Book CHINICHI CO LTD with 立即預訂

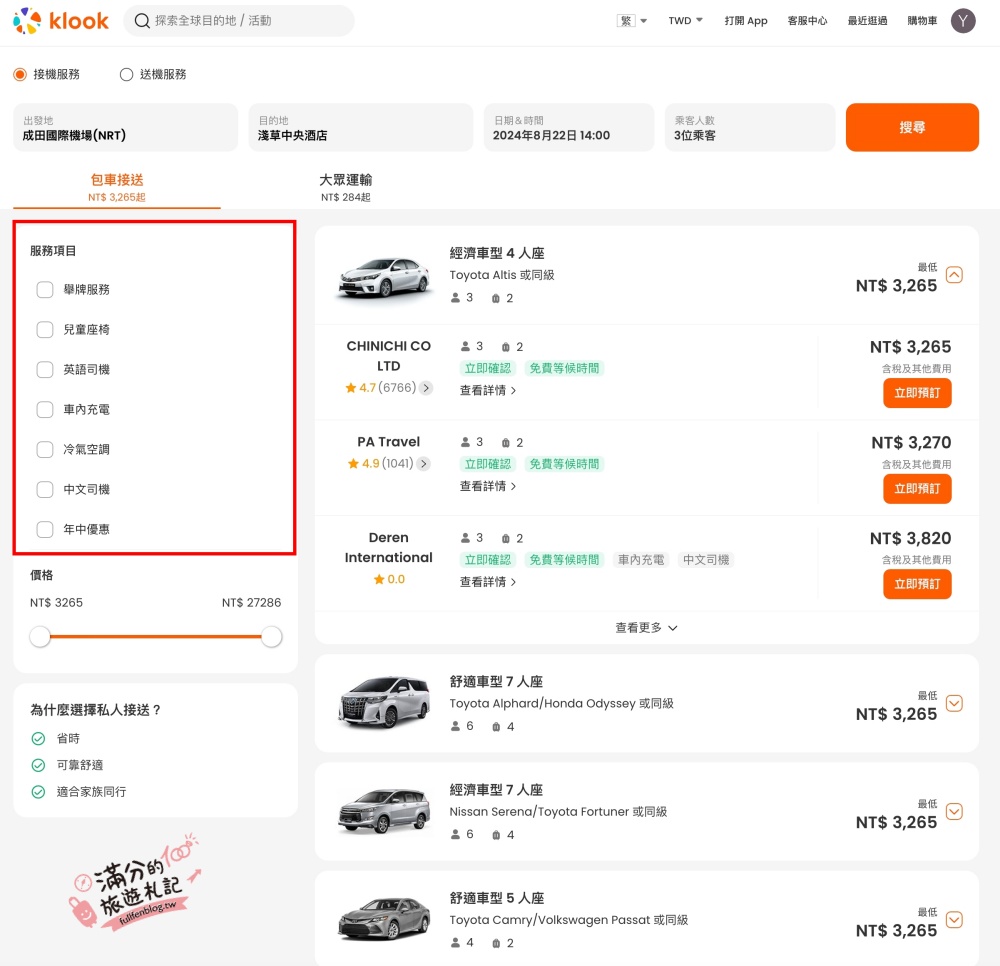(917, 393)
